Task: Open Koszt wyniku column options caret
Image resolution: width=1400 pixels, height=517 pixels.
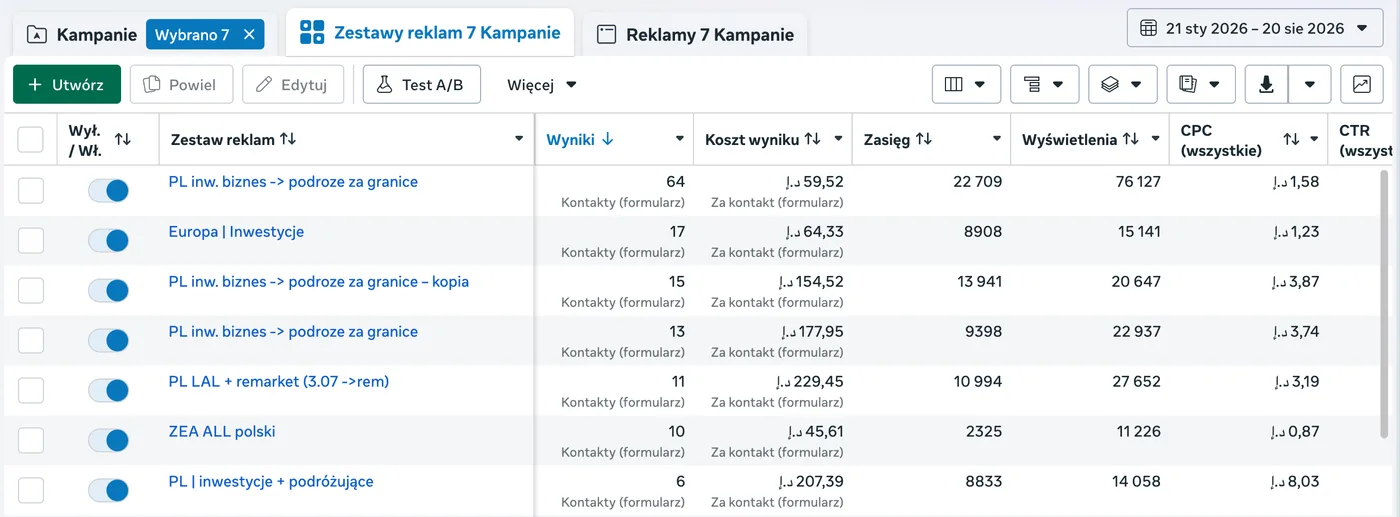Action: 838,139
